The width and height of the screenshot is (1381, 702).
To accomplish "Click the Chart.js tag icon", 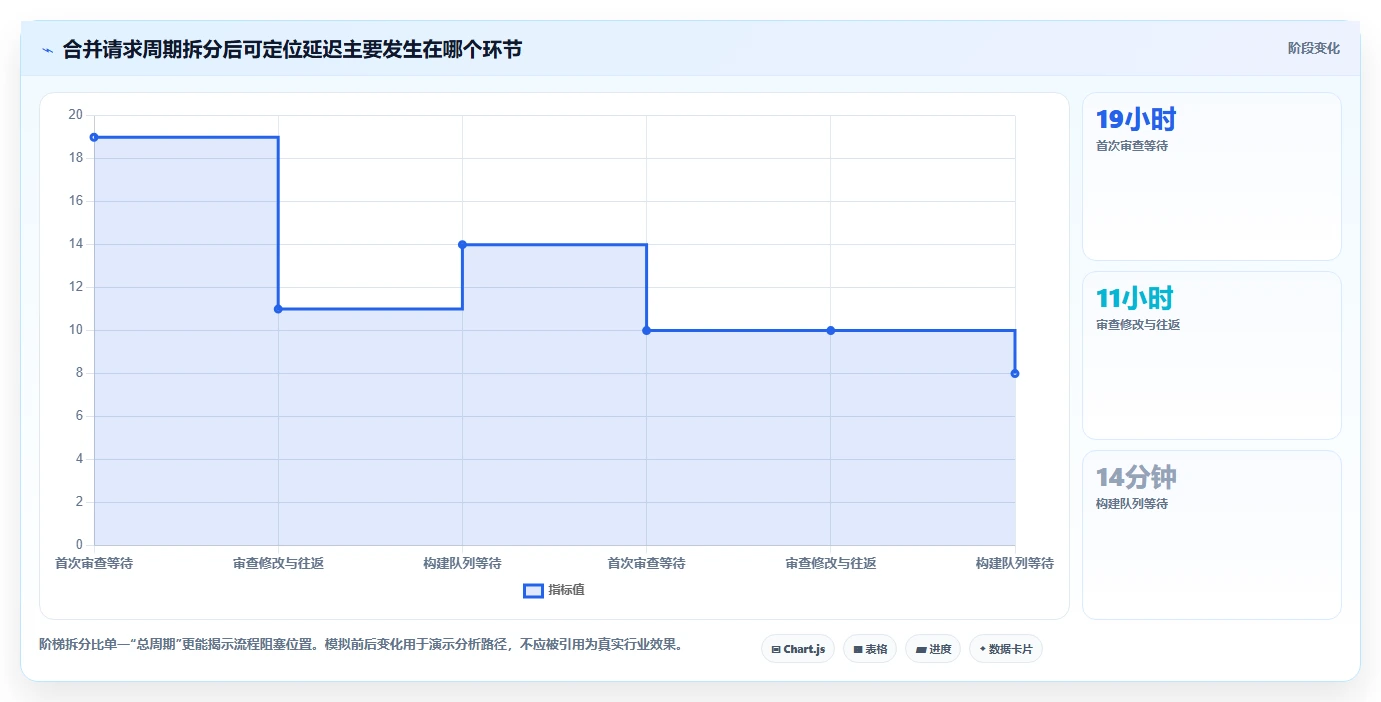I will 776,650.
